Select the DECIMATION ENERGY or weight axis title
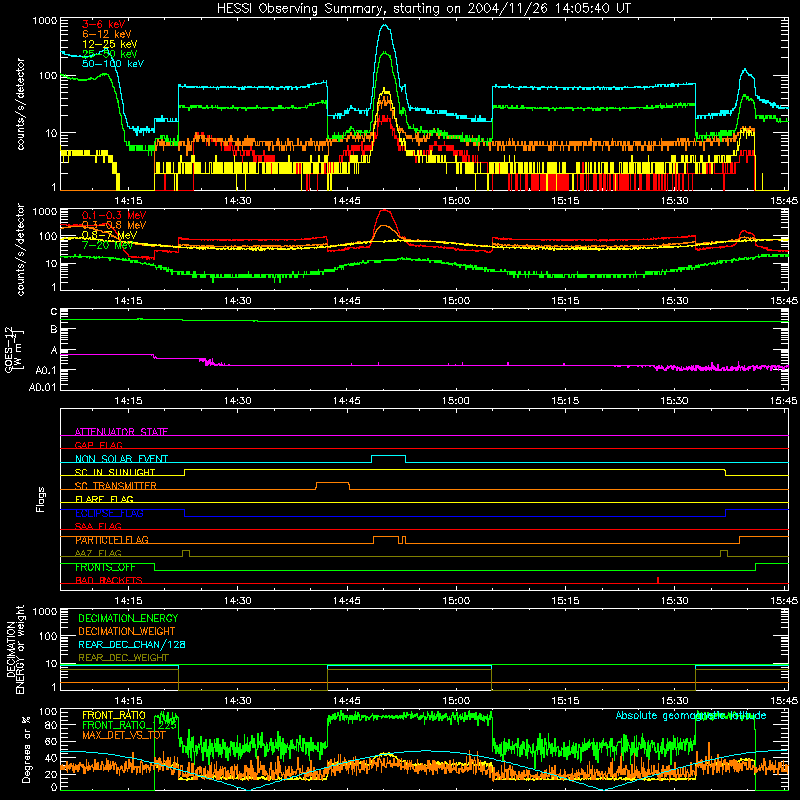This screenshot has width=800, height=800. tap(16, 649)
